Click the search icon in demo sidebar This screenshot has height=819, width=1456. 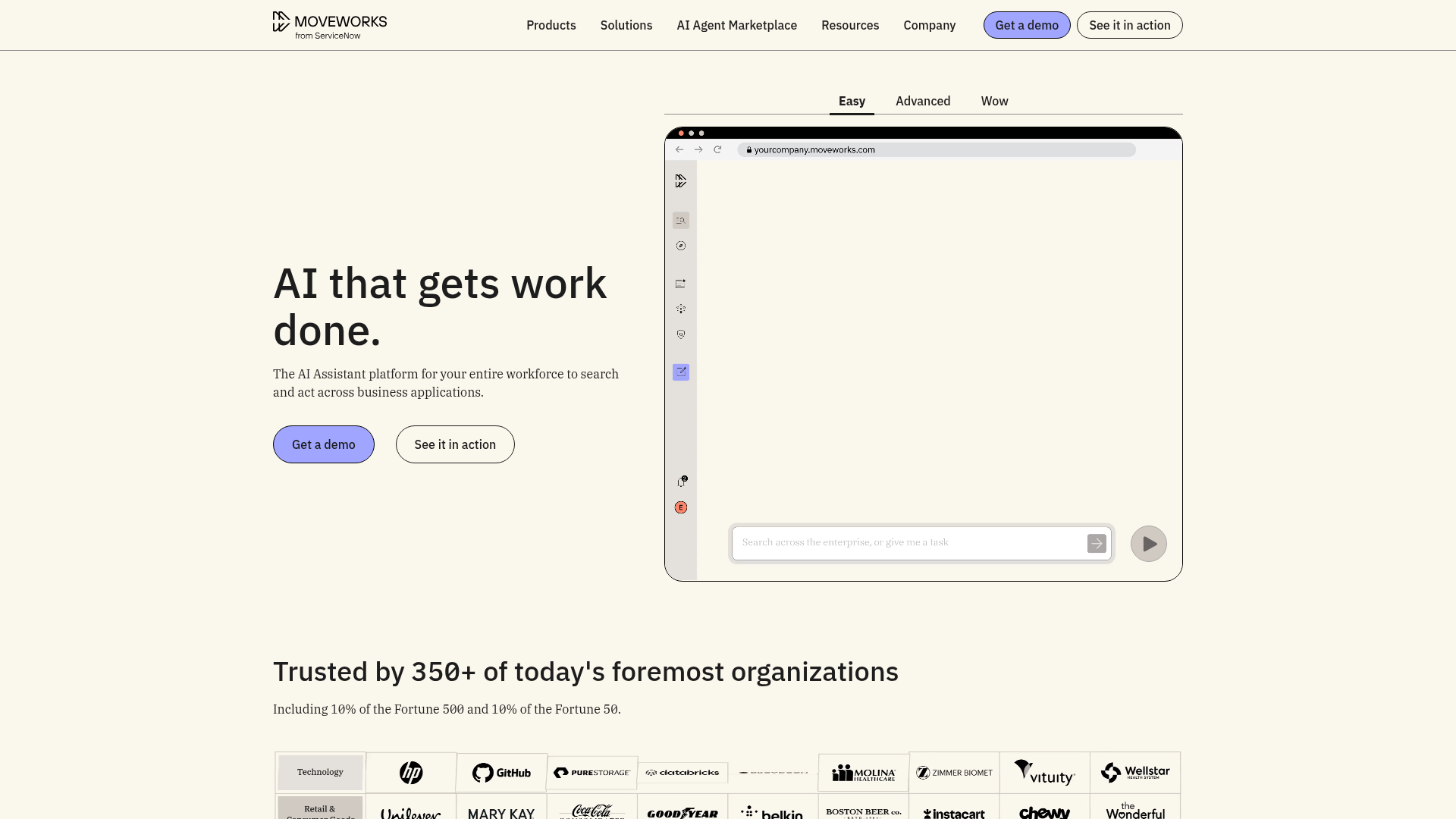tap(681, 221)
